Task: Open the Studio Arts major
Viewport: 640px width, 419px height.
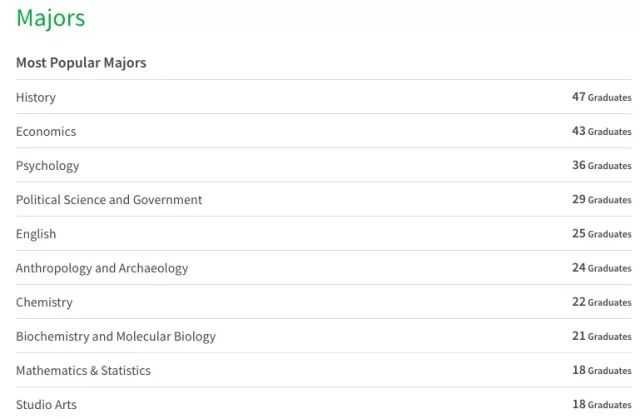Action: click(47, 405)
